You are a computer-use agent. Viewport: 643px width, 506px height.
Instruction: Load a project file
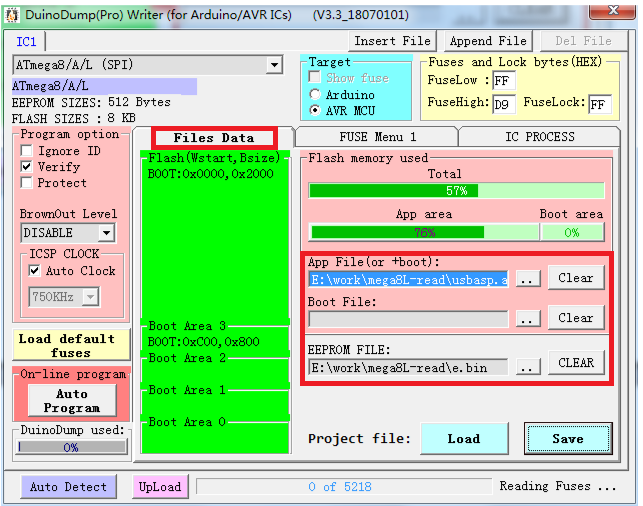coord(464,439)
